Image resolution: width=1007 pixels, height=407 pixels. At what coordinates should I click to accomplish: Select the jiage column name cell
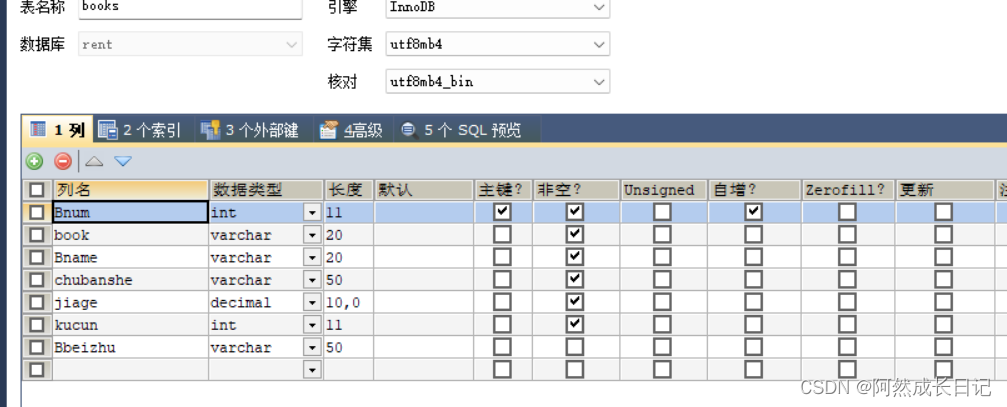click(x=130, y=302)
